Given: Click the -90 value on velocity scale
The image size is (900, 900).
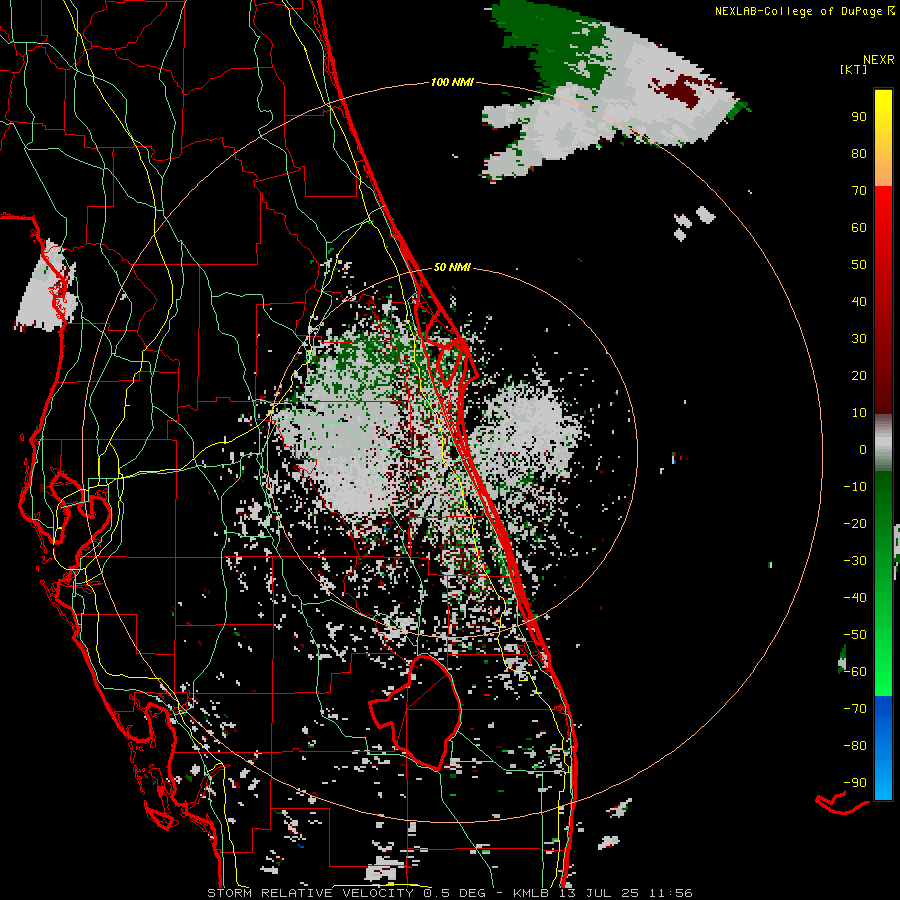Looking at the screenshot, I should pos(855,783).
